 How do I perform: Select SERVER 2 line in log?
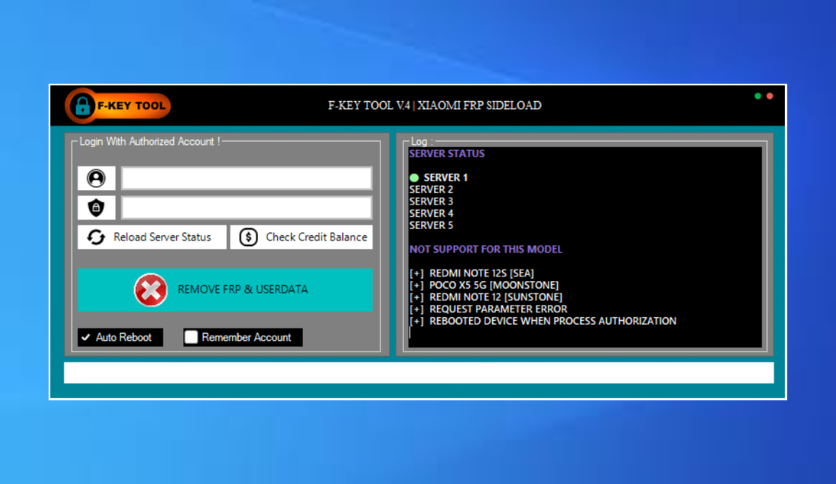(431, 189)
